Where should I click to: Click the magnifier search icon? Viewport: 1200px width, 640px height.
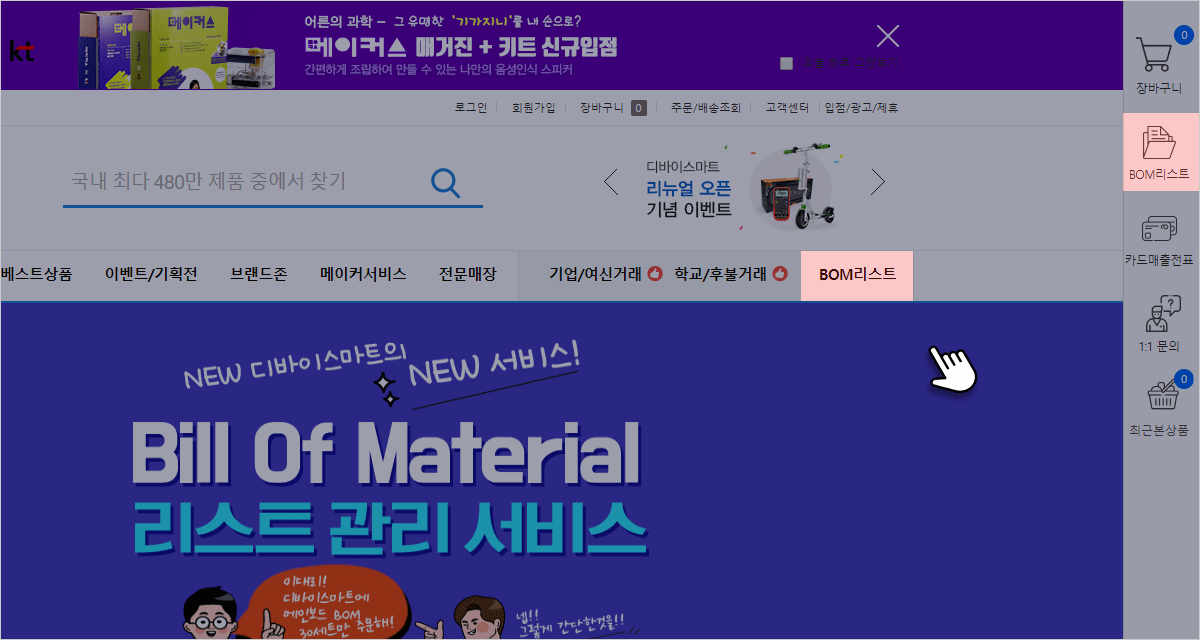coord(445,182)
